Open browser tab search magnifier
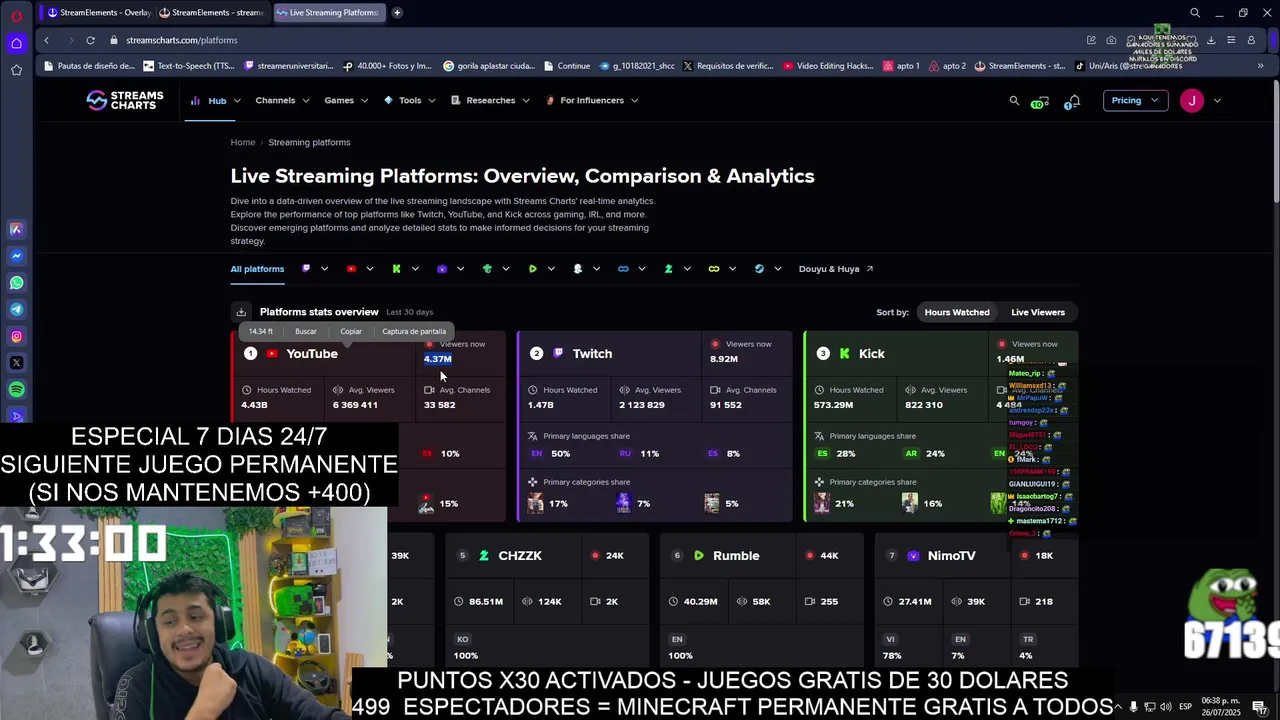The image size is (1280, 720). click(1195, 13)
